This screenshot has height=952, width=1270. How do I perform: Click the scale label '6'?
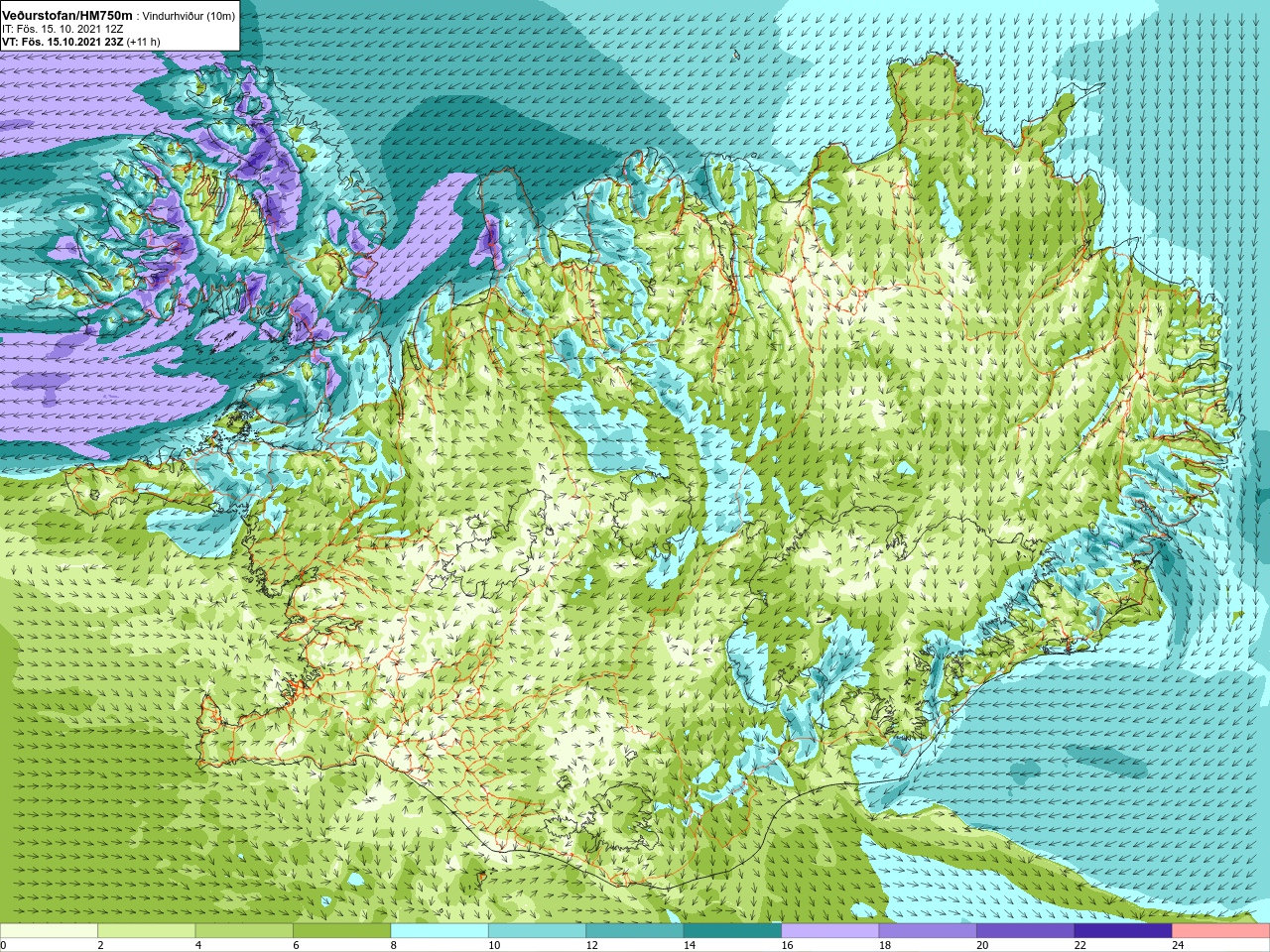(x=296, y=945)
